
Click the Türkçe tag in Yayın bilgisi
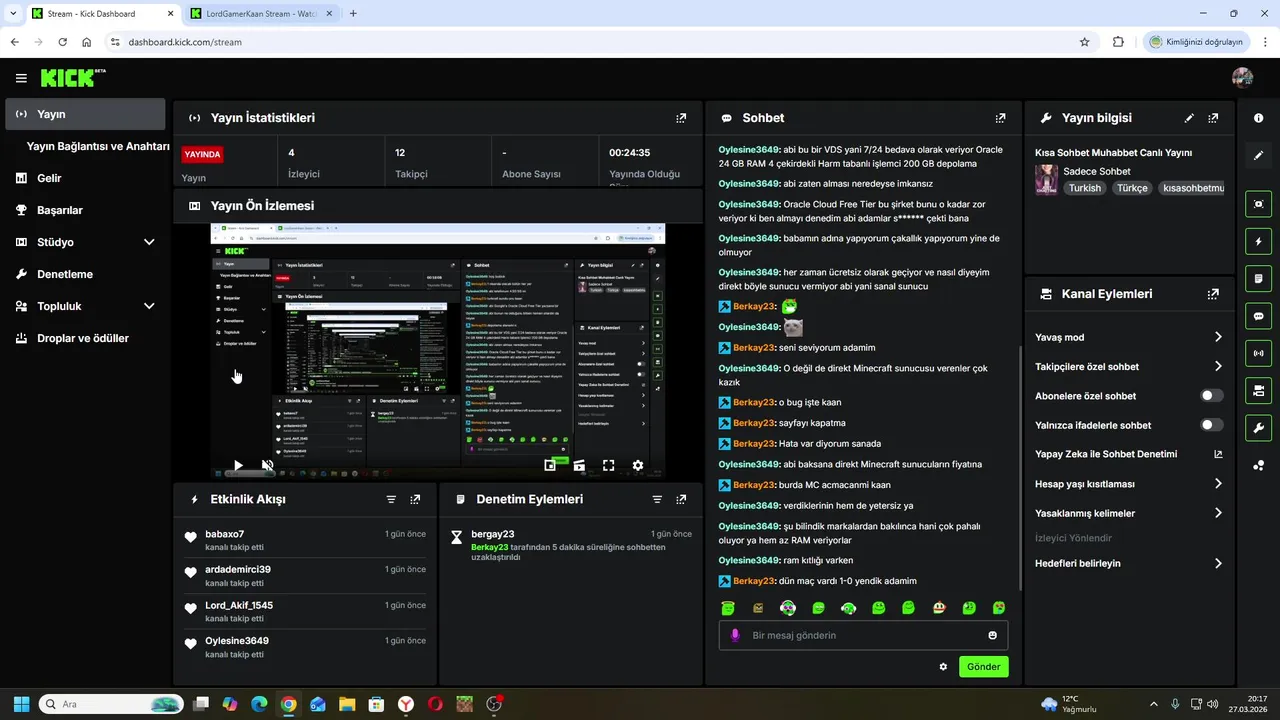coord(1132,188)
